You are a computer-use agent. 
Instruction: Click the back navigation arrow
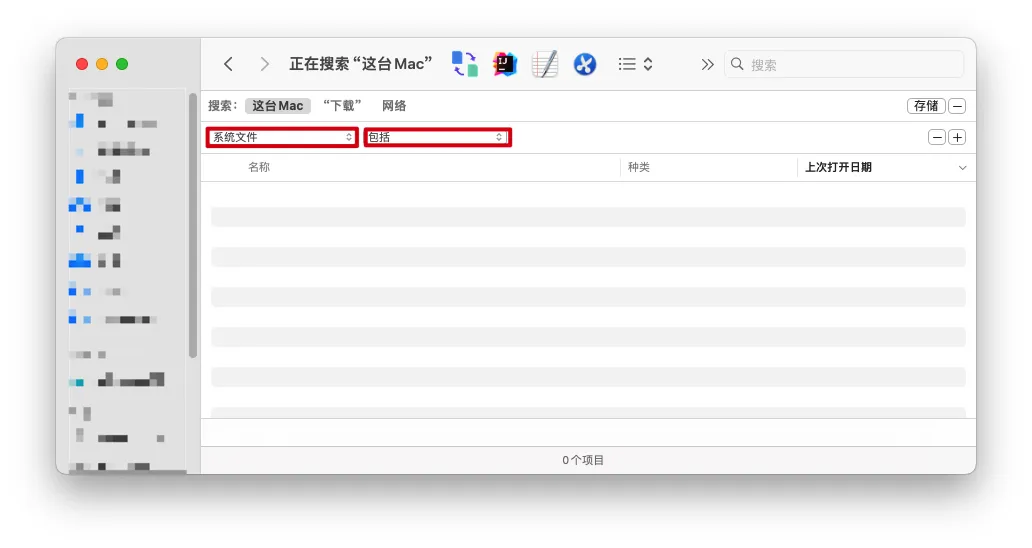[x=228, y=64]
